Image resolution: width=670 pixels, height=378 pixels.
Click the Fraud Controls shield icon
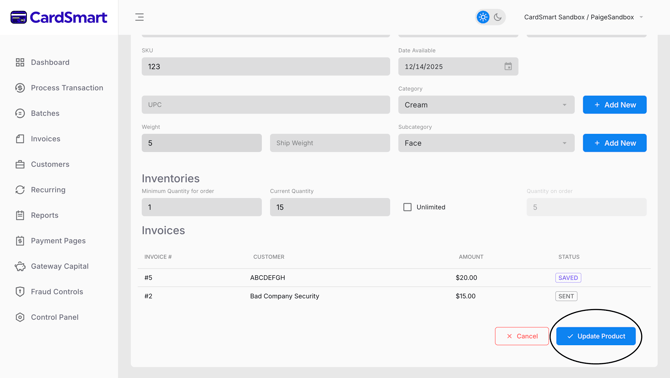point(20,292)
